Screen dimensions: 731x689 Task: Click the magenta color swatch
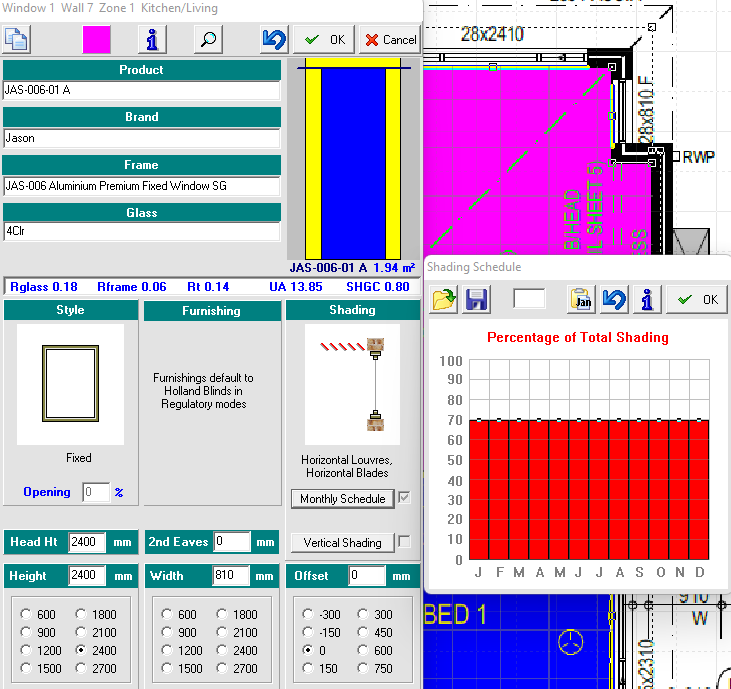coord(97,39)
